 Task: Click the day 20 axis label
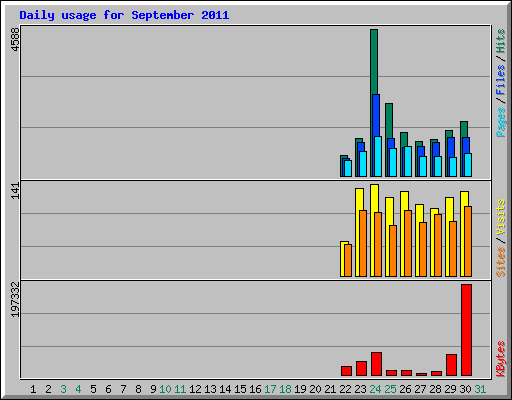315,389
